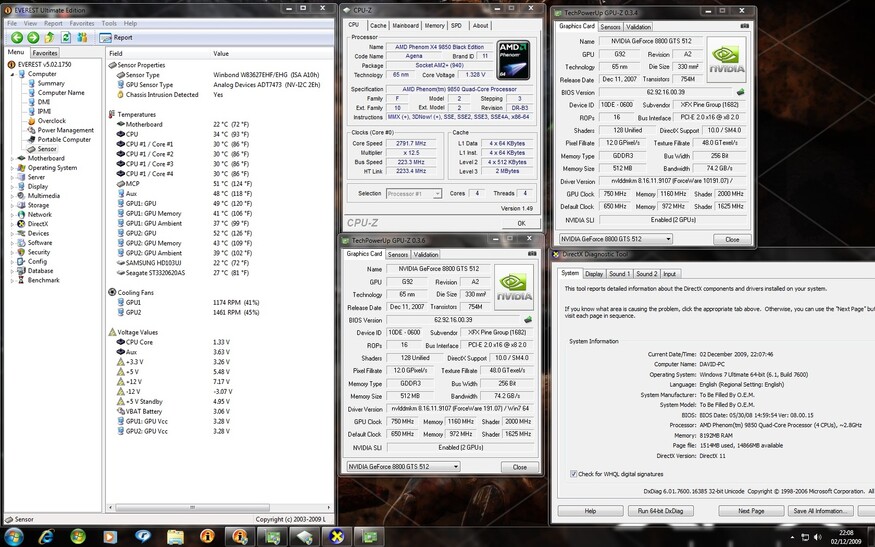Click the Field column header
Image resolution: width=875 pixels, height=547 pixels.
116,54
